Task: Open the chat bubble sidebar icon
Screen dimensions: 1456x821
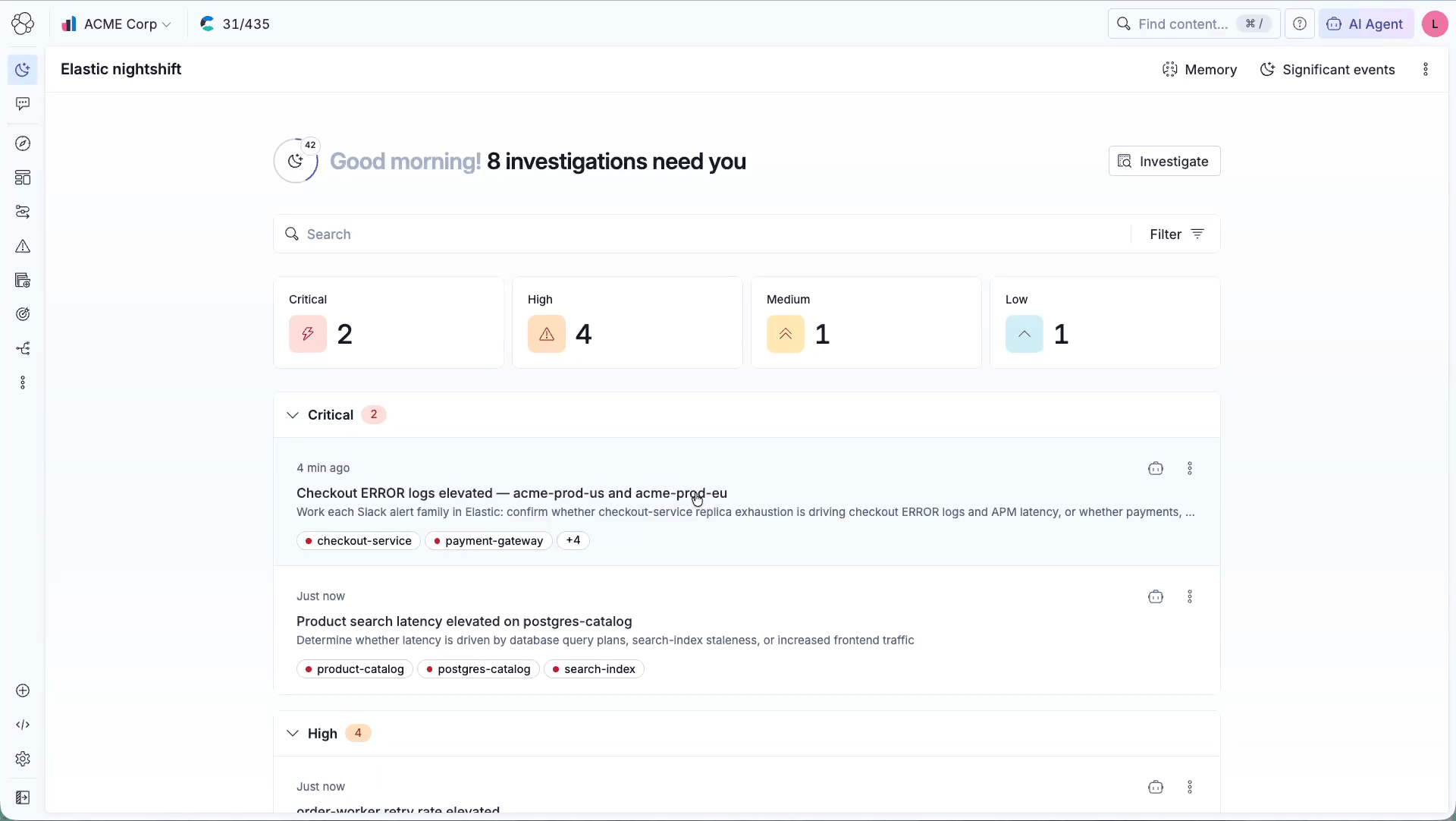Action: [x=23, y=103]
